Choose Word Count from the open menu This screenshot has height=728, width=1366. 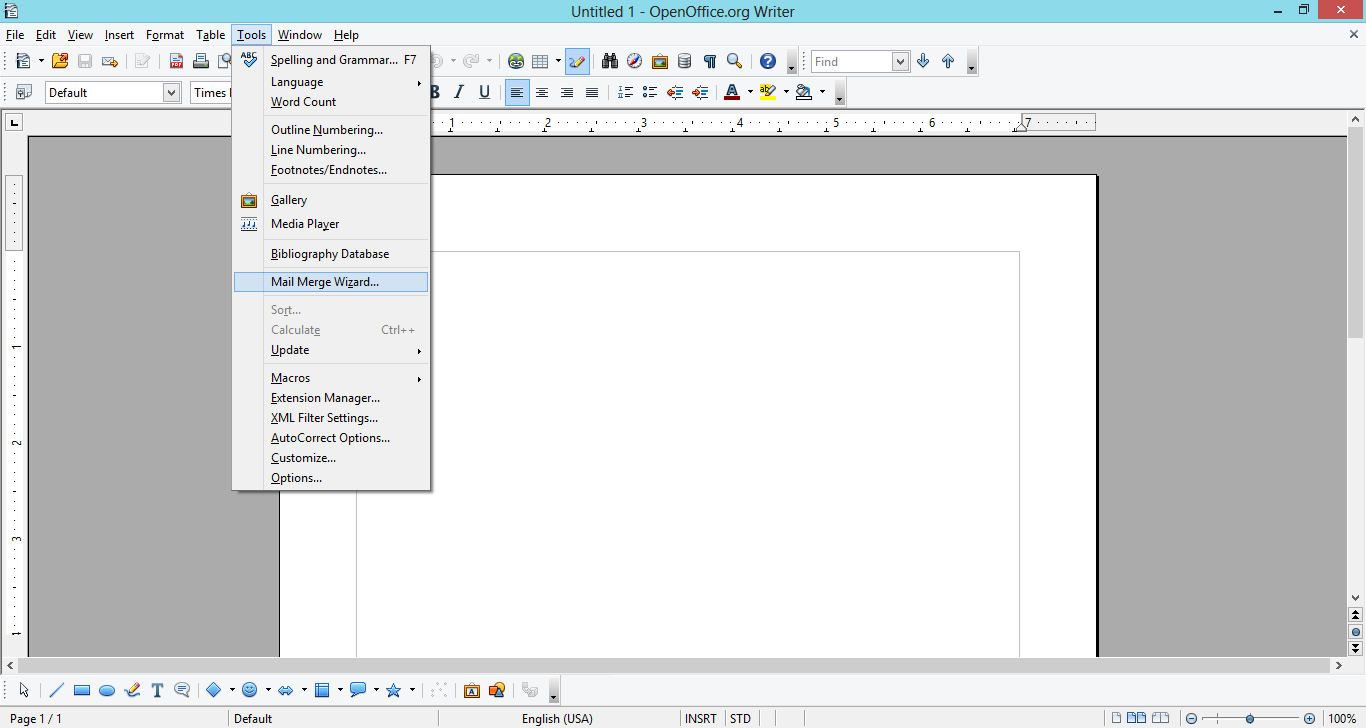[303, 101]
